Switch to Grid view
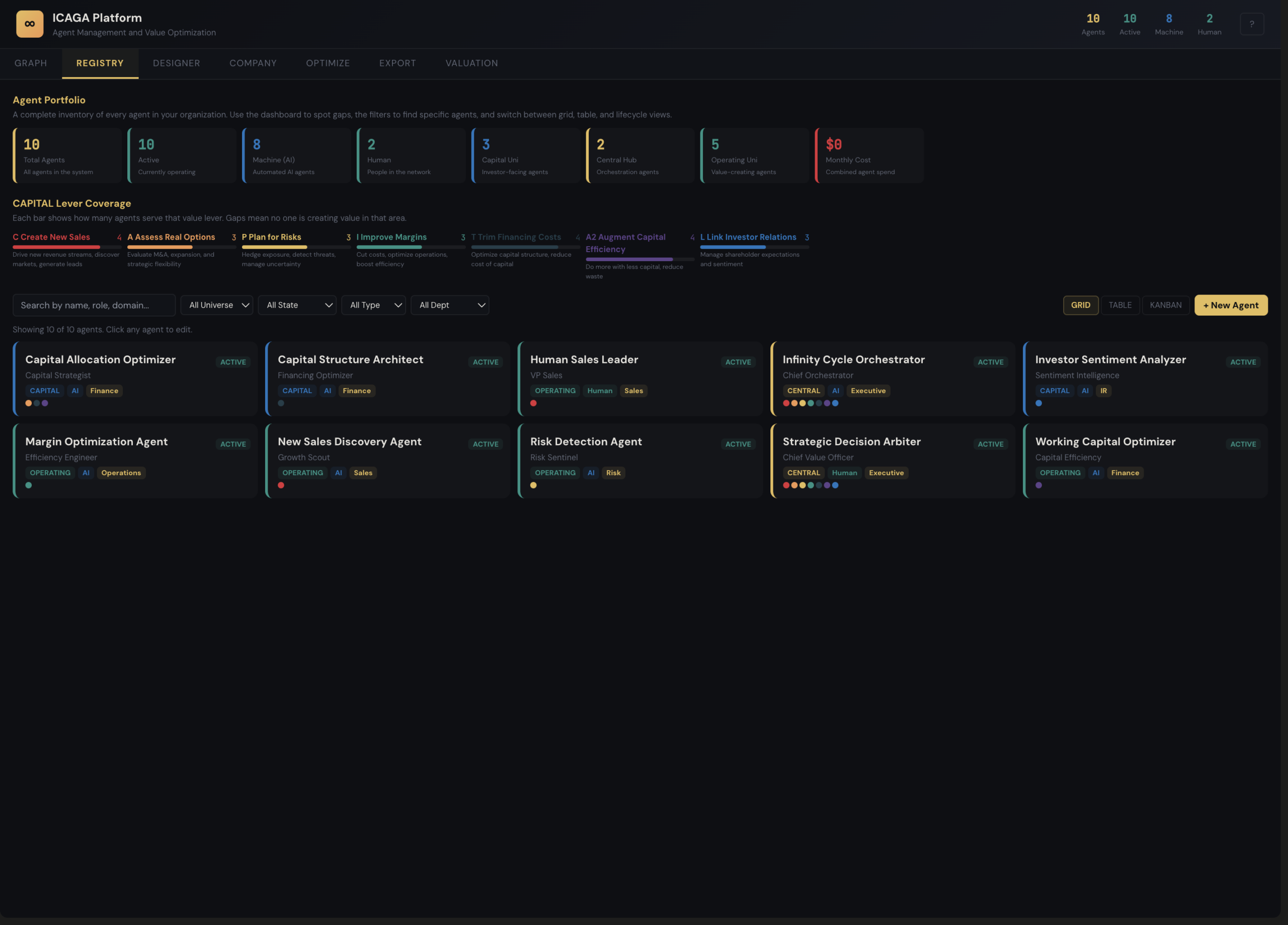The width and height of the screenshot is (1288, 925). click(1080, 305)
